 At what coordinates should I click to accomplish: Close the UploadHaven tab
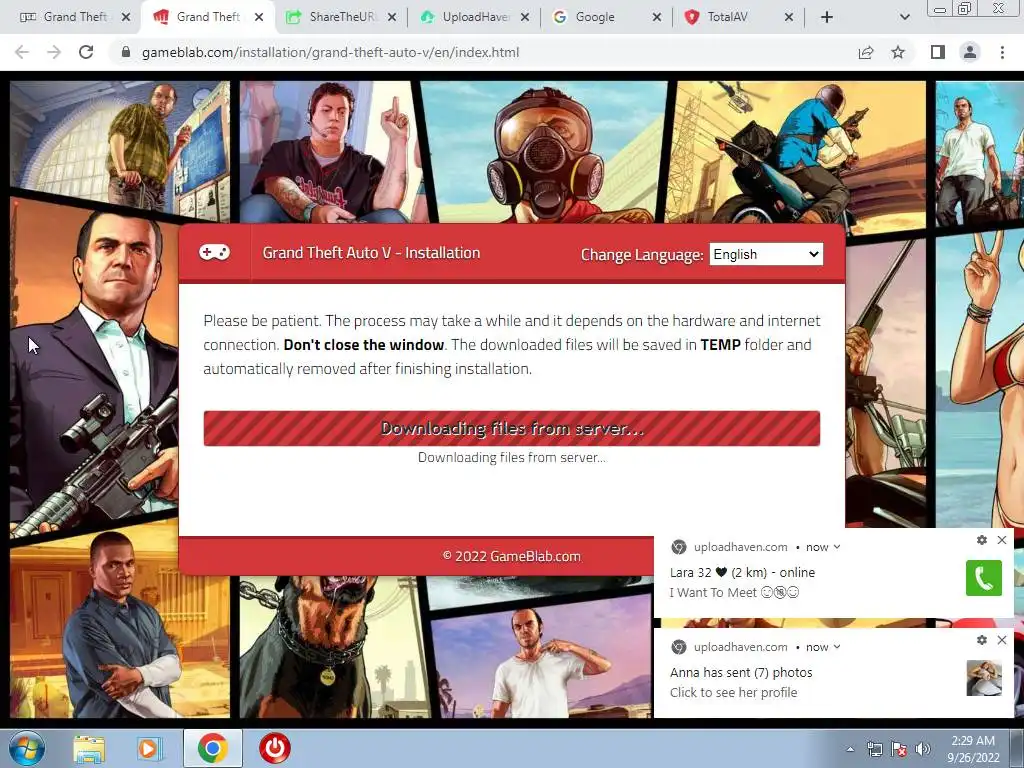525,18
